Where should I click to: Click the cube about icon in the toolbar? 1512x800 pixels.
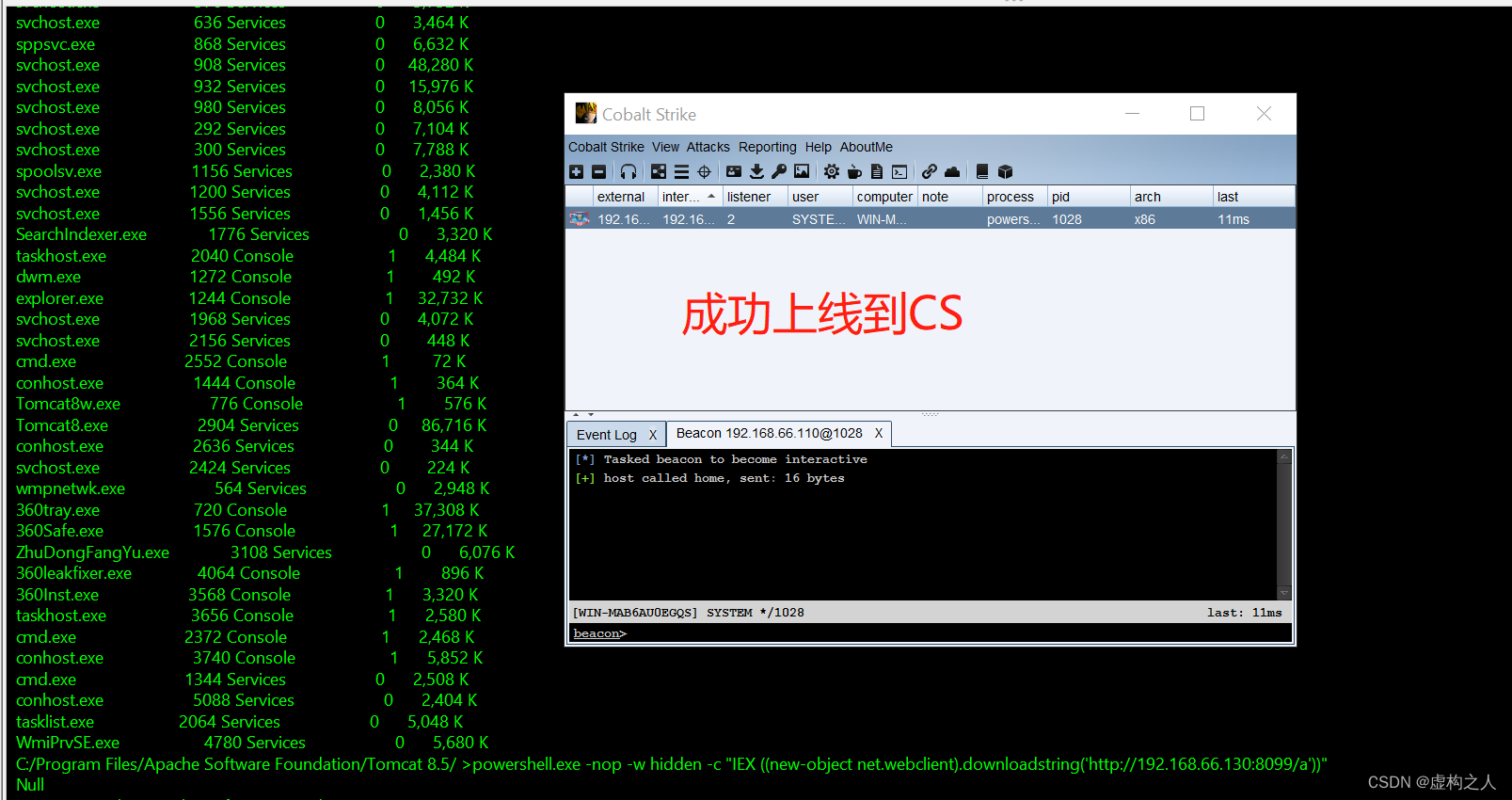click(x=1005, y=171)
